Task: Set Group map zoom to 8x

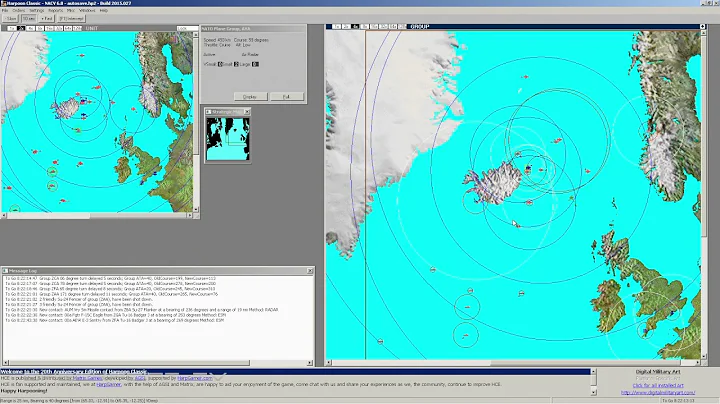Action: click(x=365, y=27)
